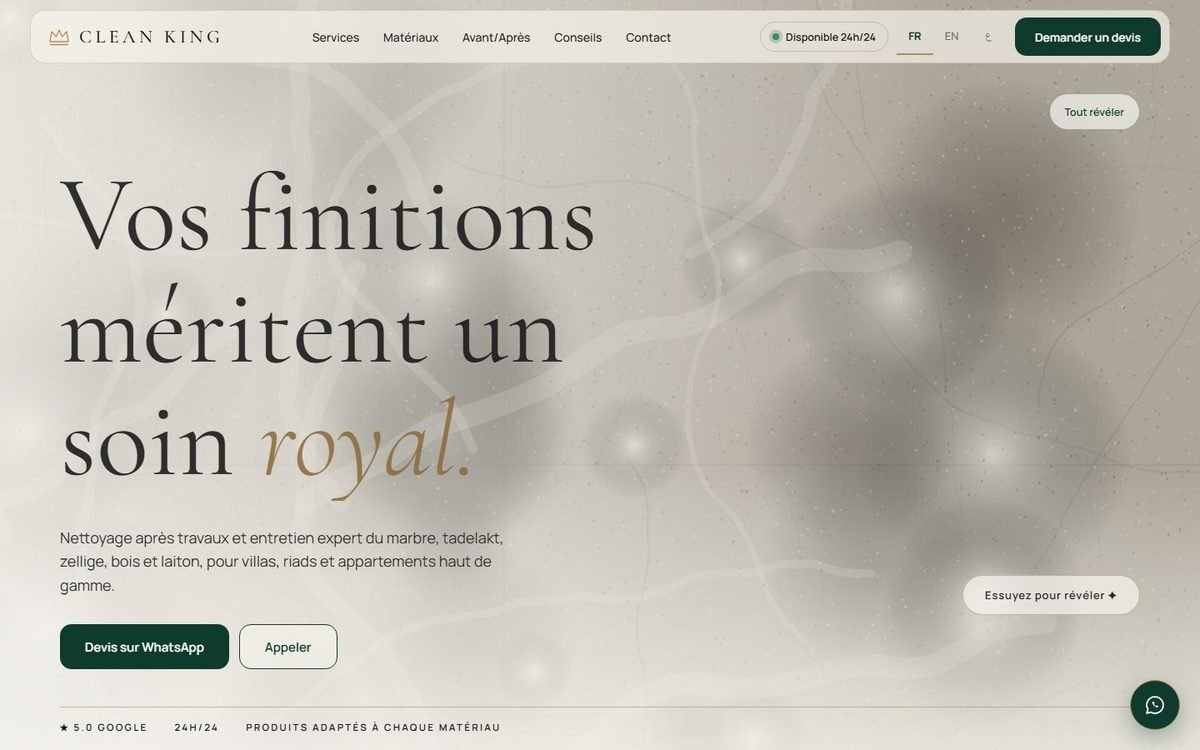Viewport: 1200px width, 750px height.
Task: Click Devis sur WhatsApp button
Action: pos(144,647)
